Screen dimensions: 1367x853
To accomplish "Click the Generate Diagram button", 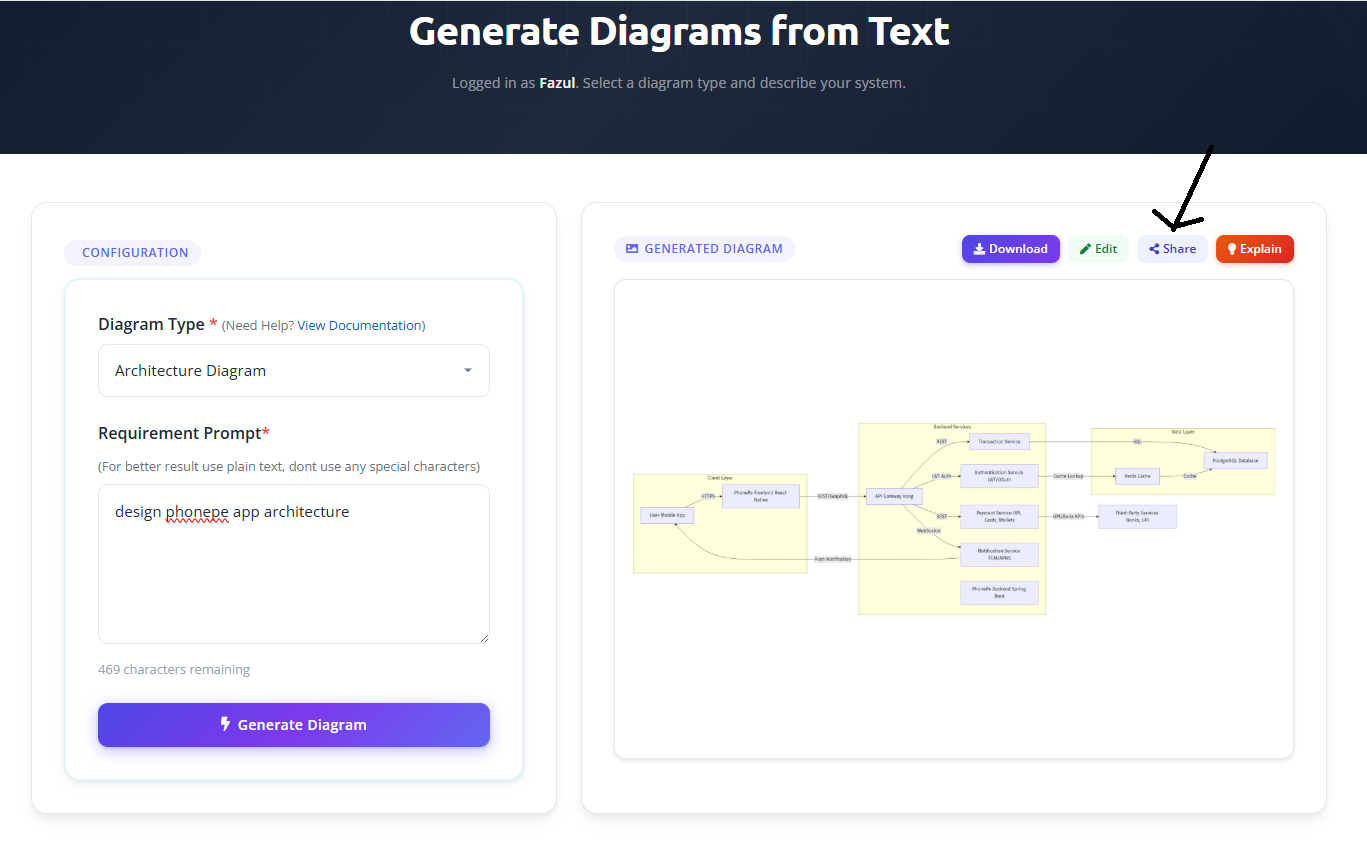I will click(x=294, y=725).
